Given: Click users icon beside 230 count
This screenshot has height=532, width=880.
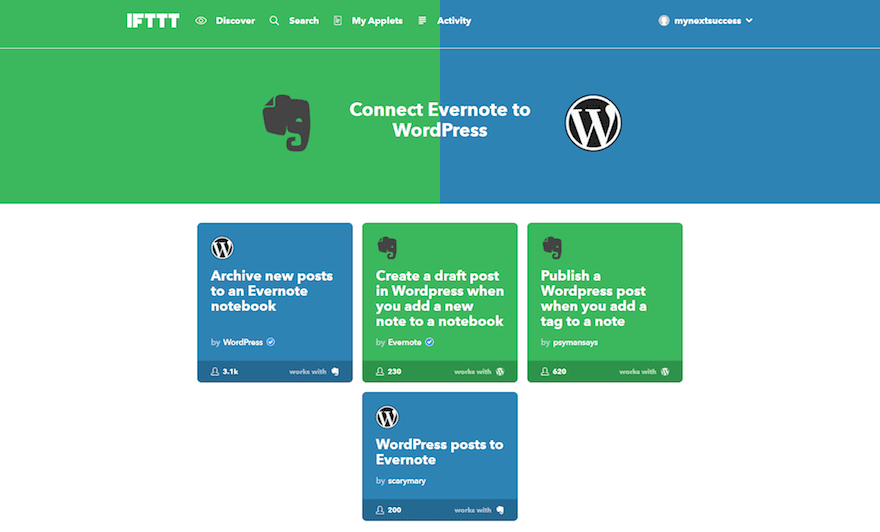Looking at the screenshot, I should (380, 372).
